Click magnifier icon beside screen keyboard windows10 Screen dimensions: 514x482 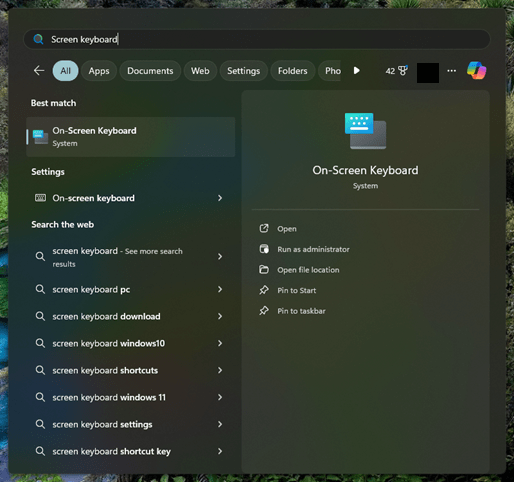pos(40,343)
